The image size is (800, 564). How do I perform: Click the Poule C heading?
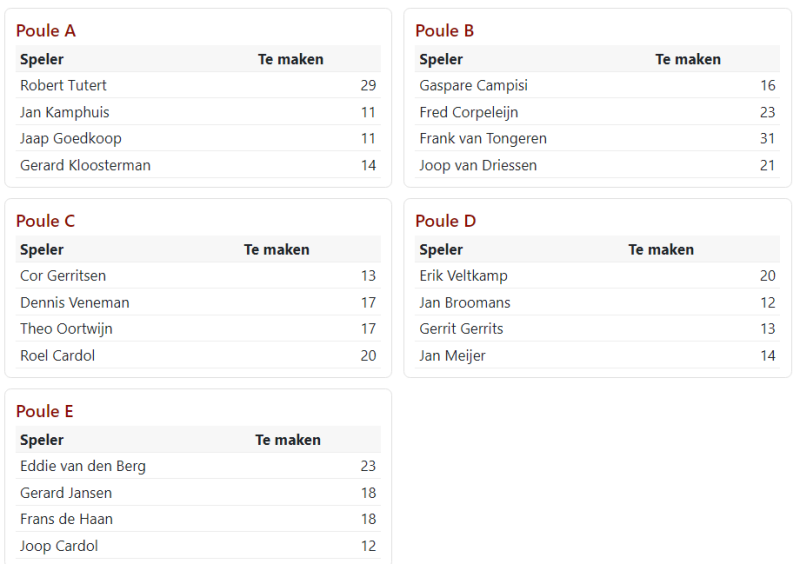click(46, 221)
